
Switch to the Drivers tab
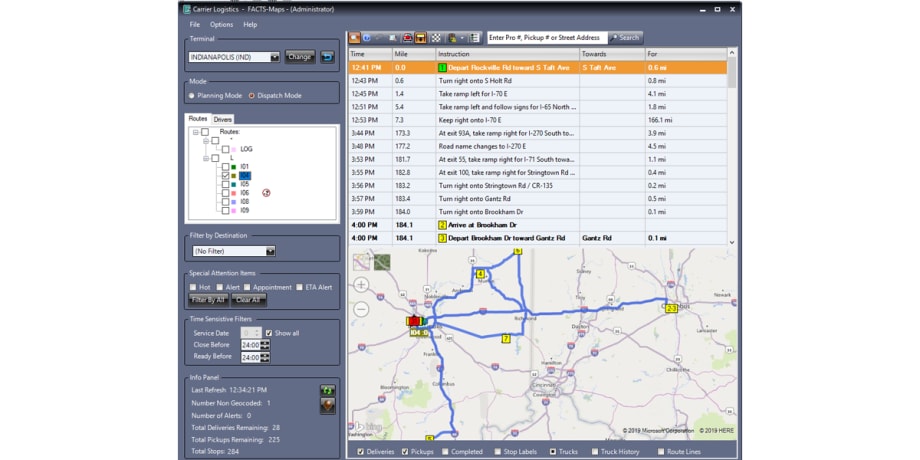222,119
